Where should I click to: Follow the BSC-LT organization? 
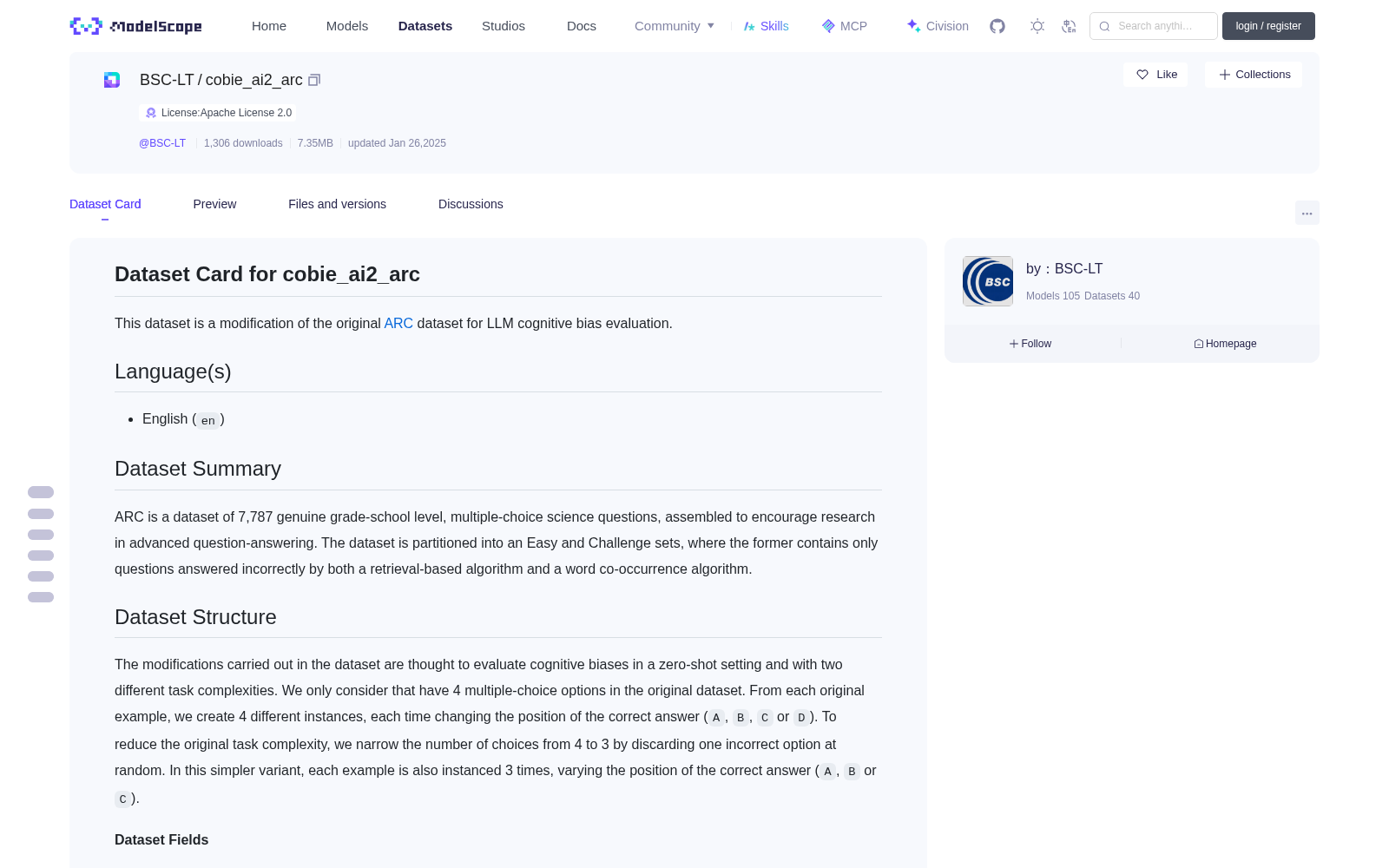tap(1030, 344)
